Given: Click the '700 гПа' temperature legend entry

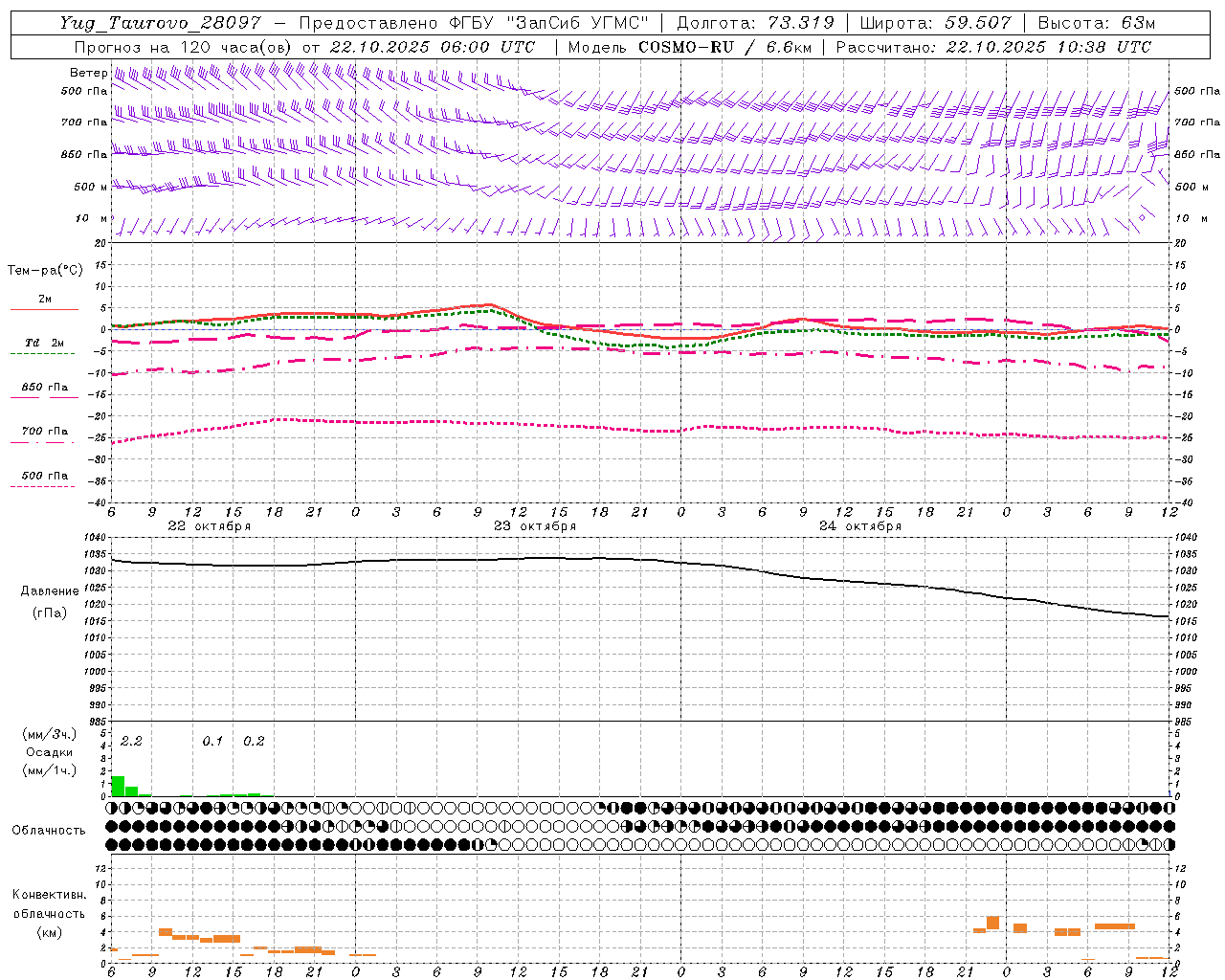Looking at the screenshot, I should pyautogui.click(x=45, y=432).
